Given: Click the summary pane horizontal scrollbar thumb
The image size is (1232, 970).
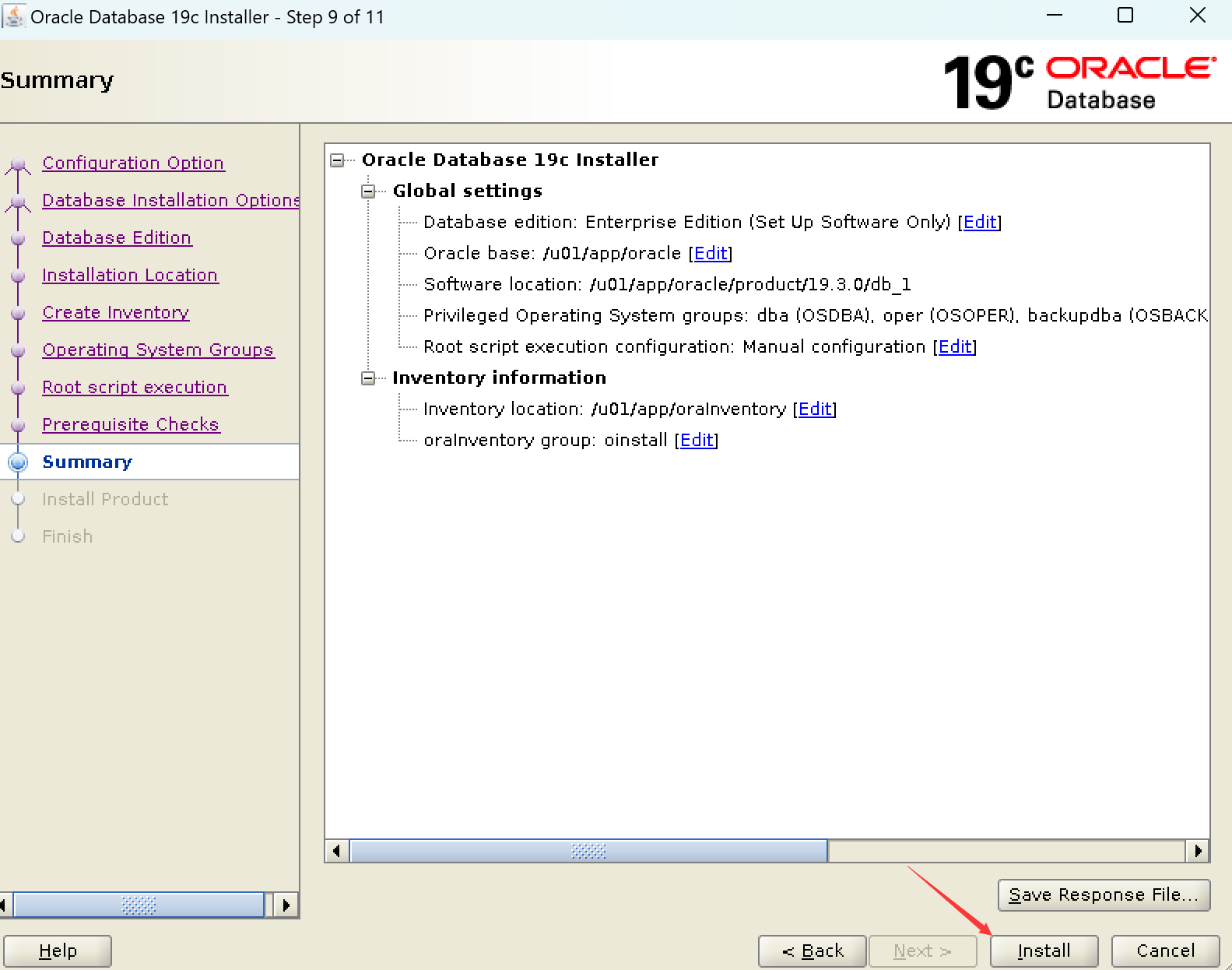Looking at the screenshot, I should pyautogui.click(x=588, y=851).
